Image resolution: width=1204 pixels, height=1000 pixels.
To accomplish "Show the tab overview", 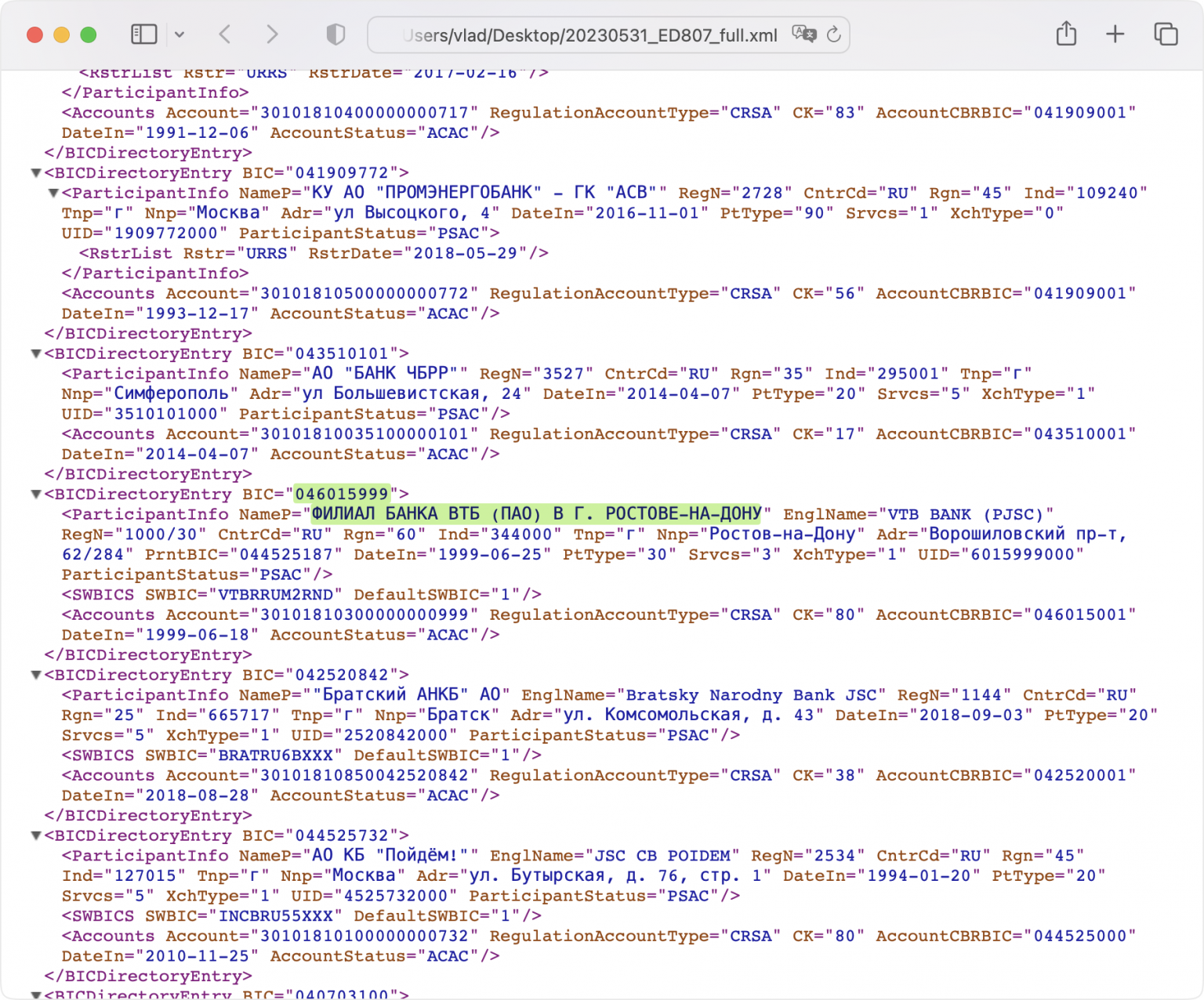I will [1166, 34].
